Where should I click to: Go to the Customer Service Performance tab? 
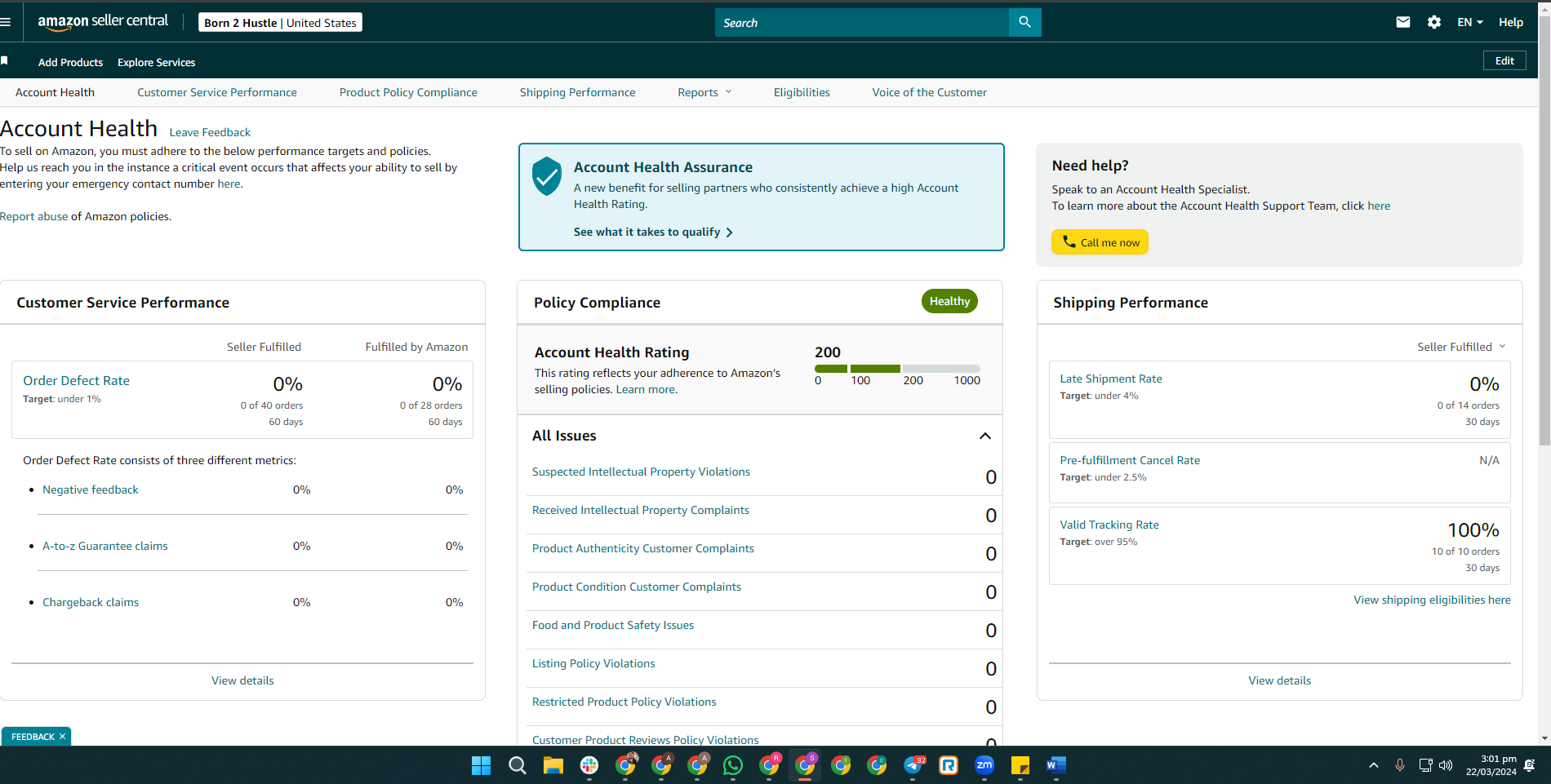217,92
